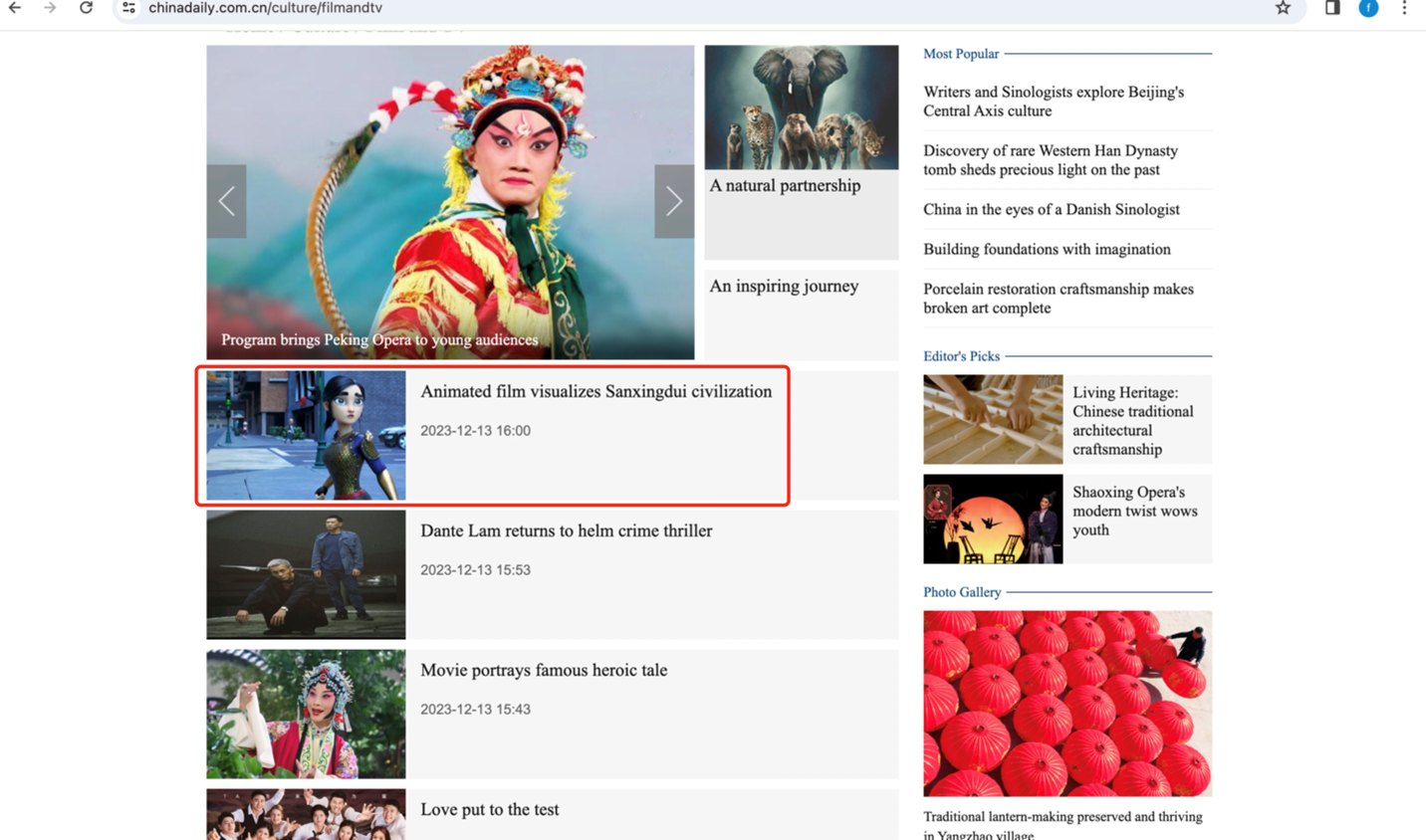
Task: Click the browser forward arrow
Action: point(50,8)
